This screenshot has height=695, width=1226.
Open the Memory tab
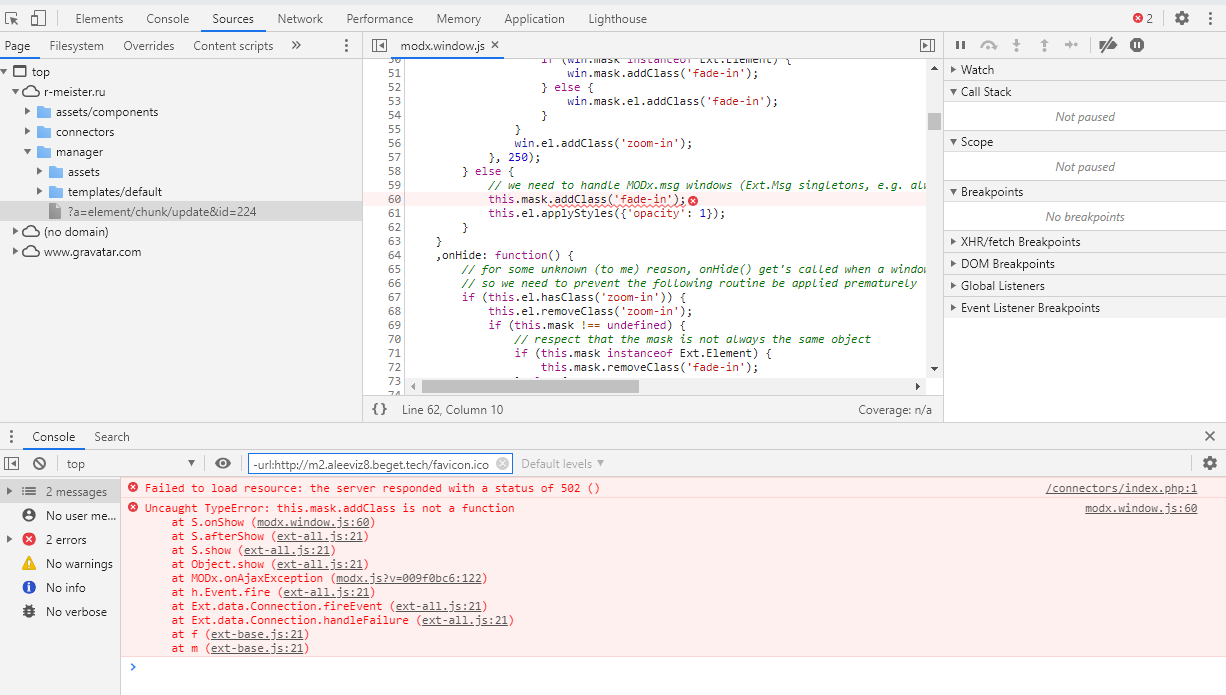tap(458, 18)
